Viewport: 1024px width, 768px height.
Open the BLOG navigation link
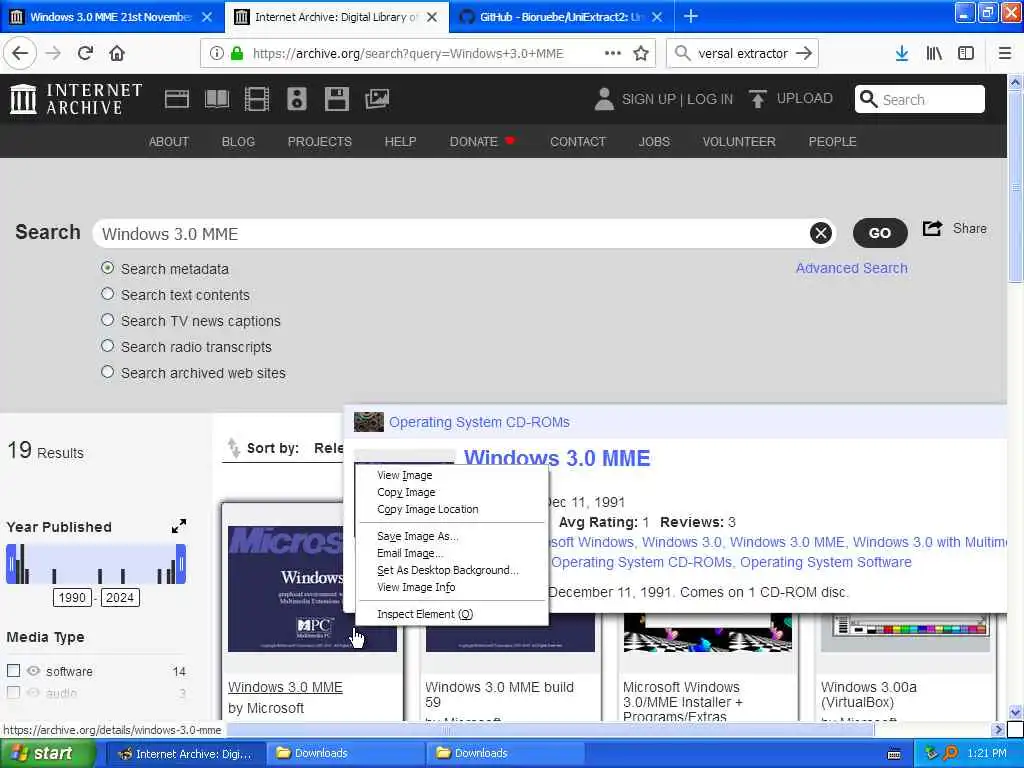click(238, 142)
